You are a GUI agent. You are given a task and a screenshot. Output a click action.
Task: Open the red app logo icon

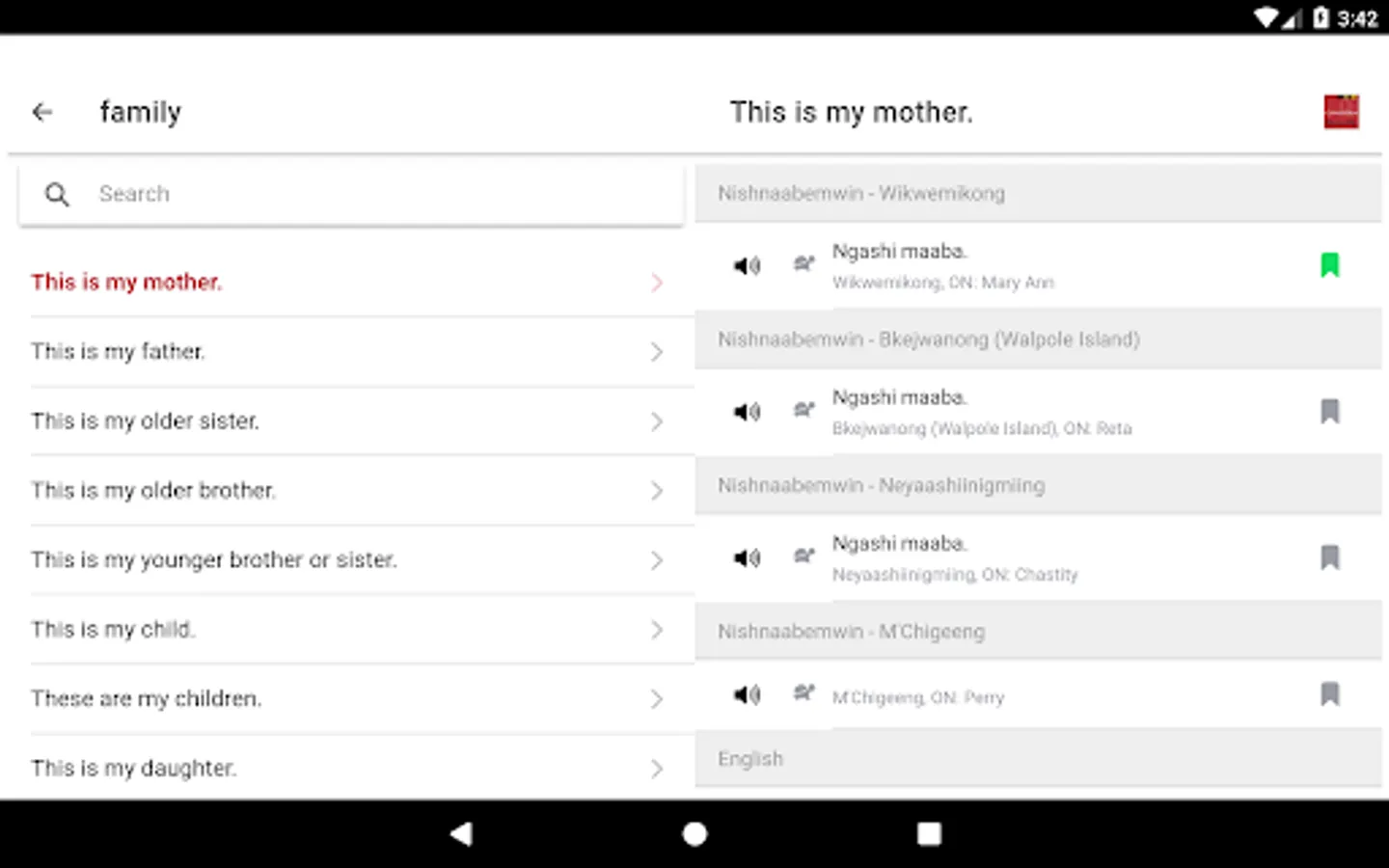(1341, 112)
